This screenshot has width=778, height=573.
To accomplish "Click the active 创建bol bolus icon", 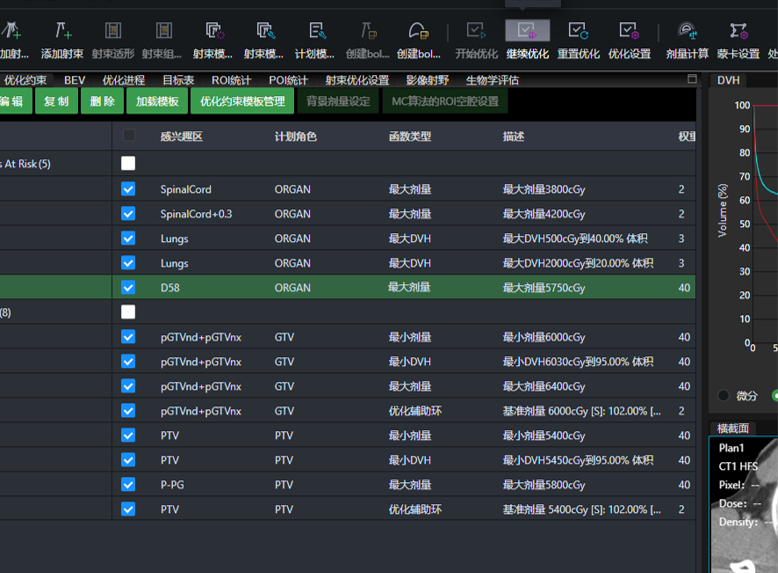I will 418,31.
